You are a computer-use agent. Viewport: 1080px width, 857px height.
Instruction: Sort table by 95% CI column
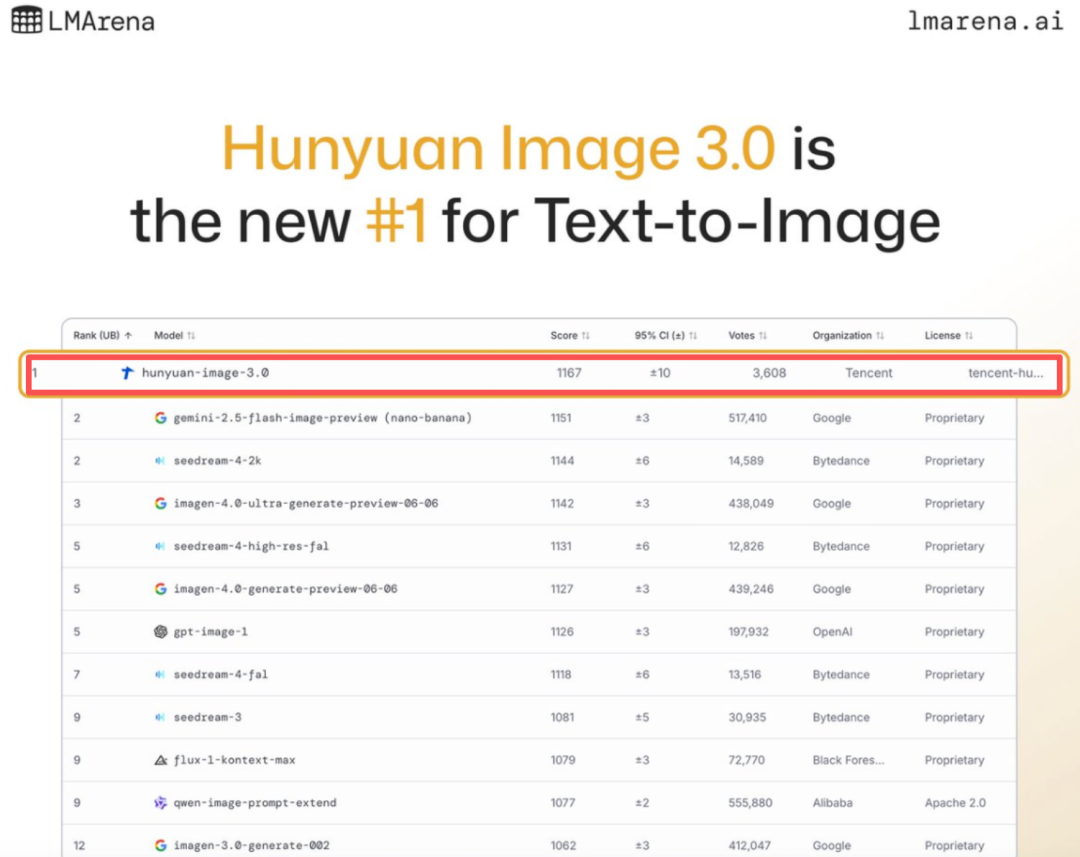(665, 335)
